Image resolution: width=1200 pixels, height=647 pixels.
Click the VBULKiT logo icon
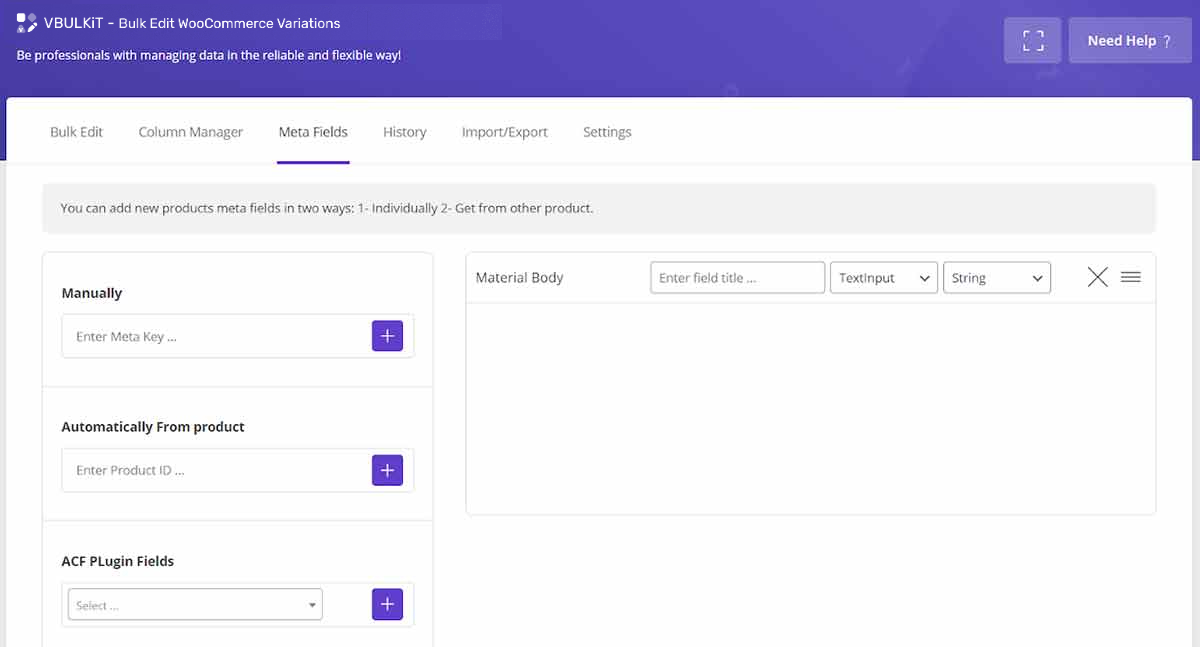27,23
